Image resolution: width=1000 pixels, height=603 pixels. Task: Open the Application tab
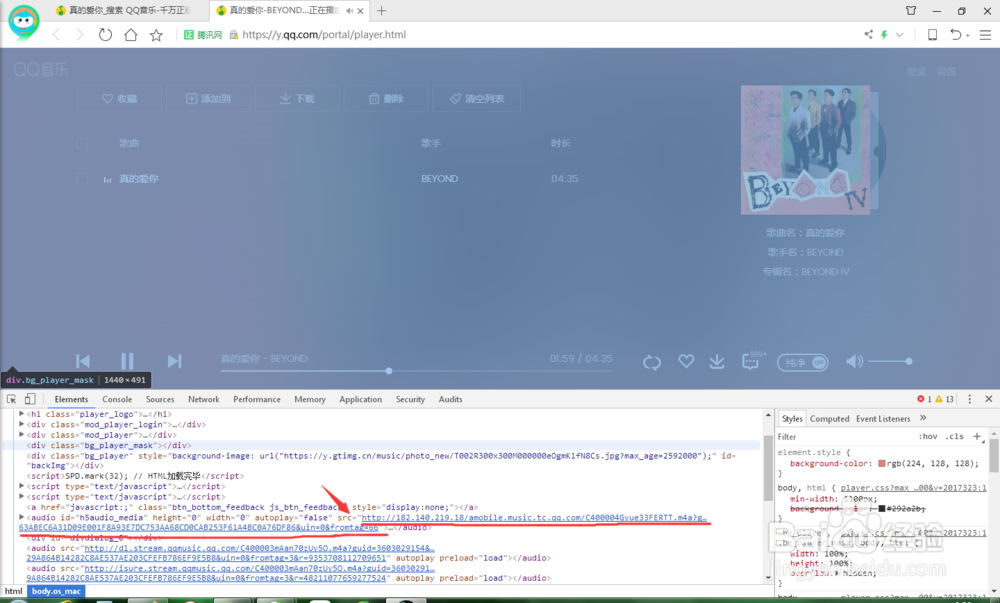coord(360,399)
